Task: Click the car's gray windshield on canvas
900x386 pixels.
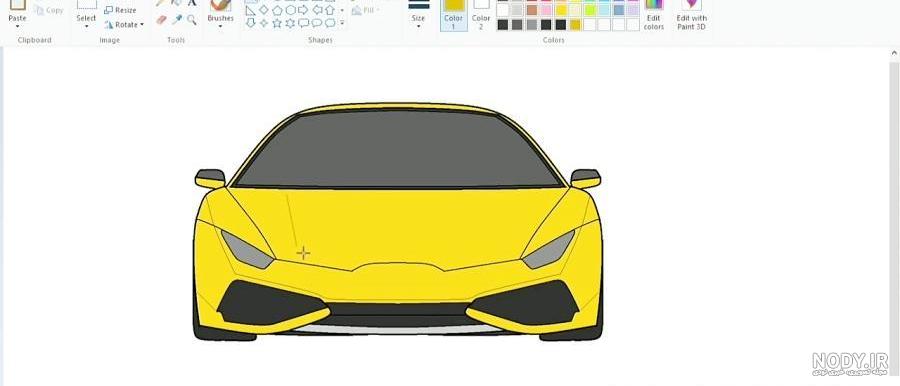Action: [397, 148]
